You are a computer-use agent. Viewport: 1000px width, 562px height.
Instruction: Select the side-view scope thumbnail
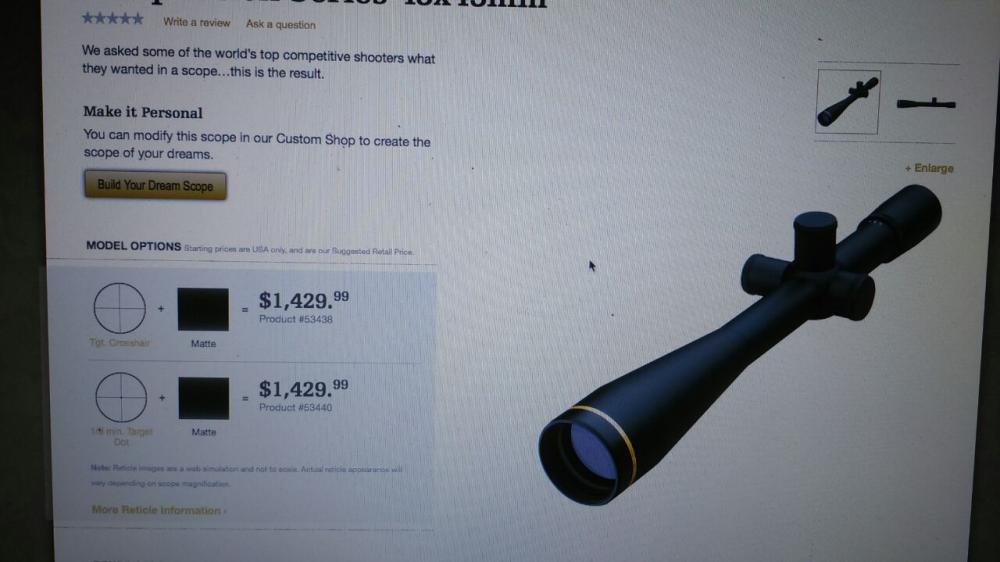[926, 103]
